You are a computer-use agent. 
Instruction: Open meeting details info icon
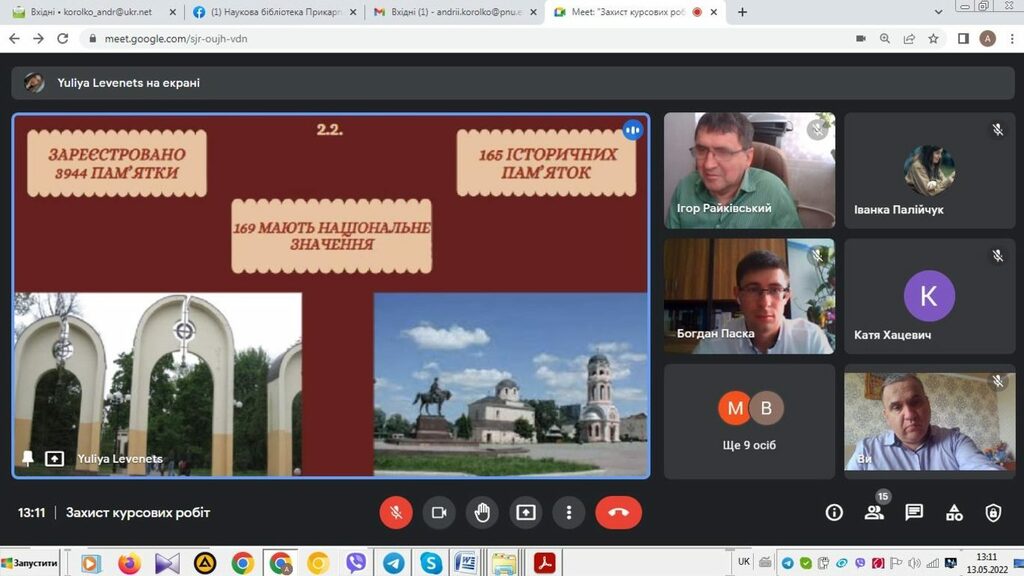pyautogui.click(x=834, y=512)
